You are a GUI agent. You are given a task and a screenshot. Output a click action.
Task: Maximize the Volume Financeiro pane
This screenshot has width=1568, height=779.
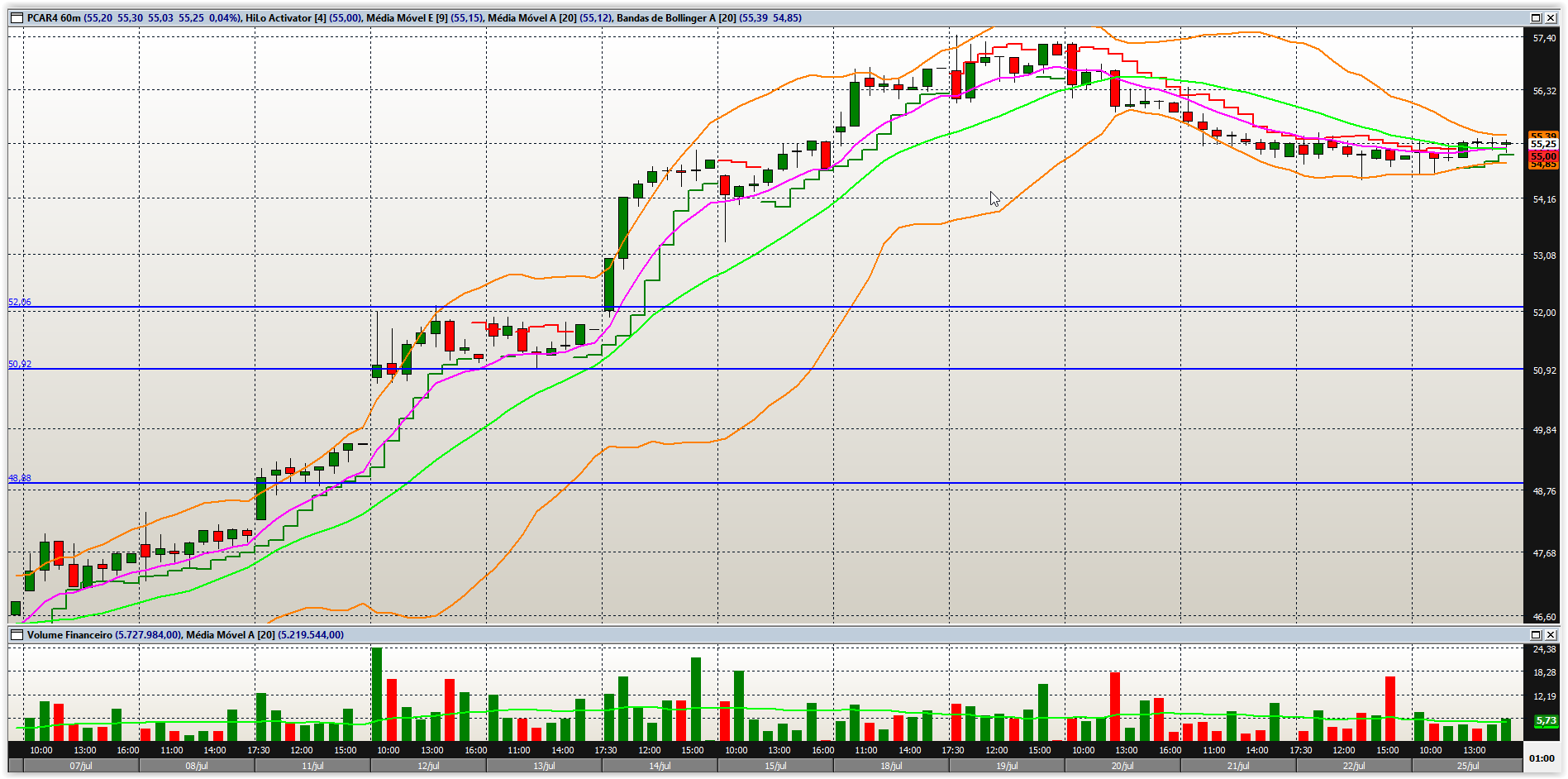1536,634
